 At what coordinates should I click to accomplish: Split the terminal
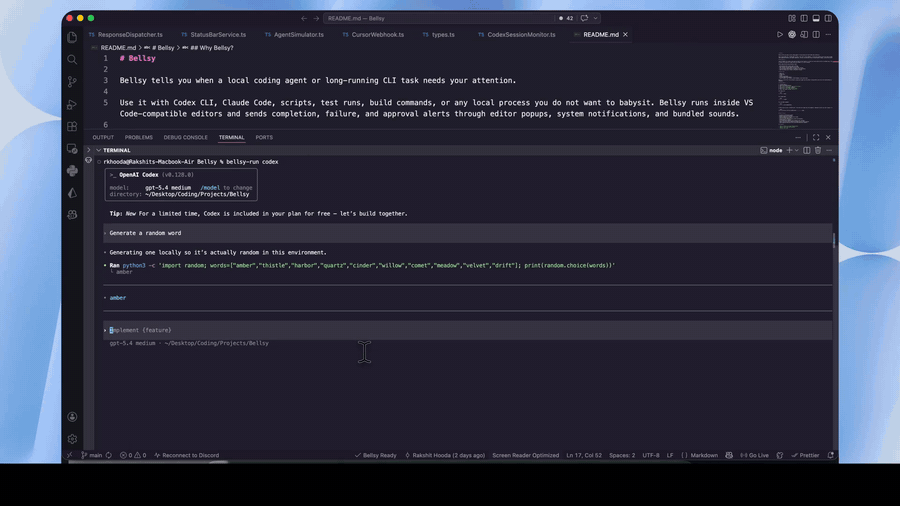click(x=807, y=150)
